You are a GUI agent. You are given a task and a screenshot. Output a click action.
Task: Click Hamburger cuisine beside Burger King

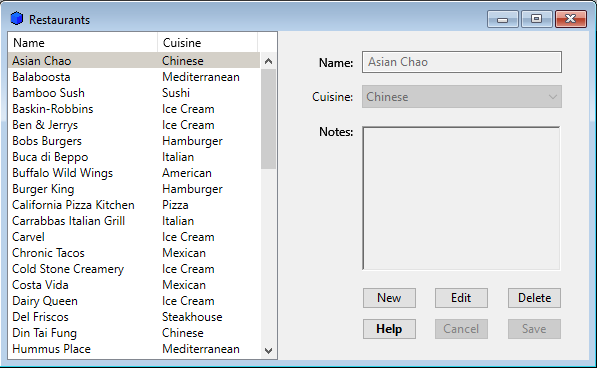point(192,189)
